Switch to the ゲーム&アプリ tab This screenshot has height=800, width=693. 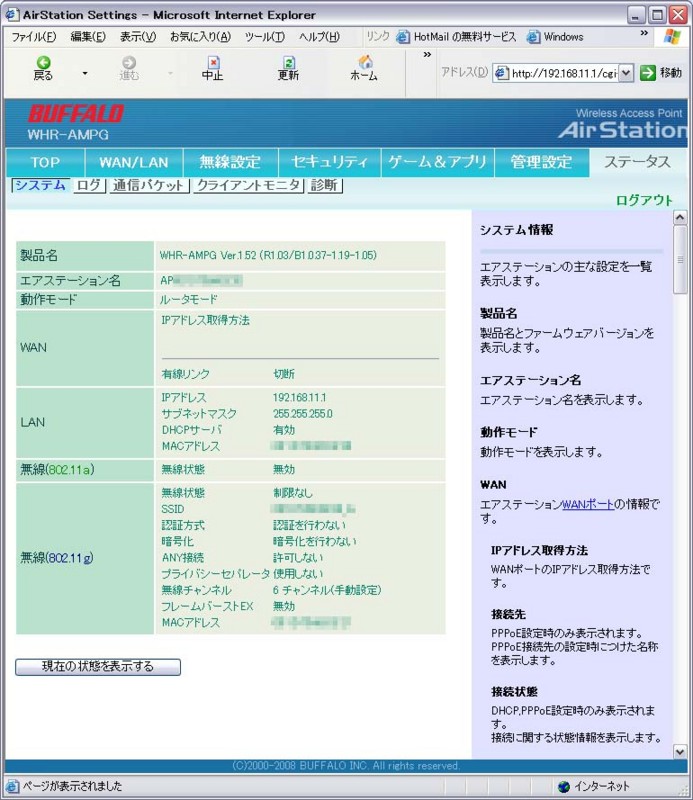click(437, 162)
